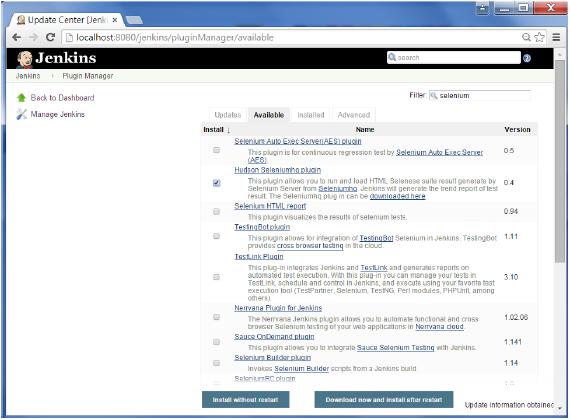Screen dimensions: 570x419
Task: Switch to the Installed tab
Action: [311, 115]
